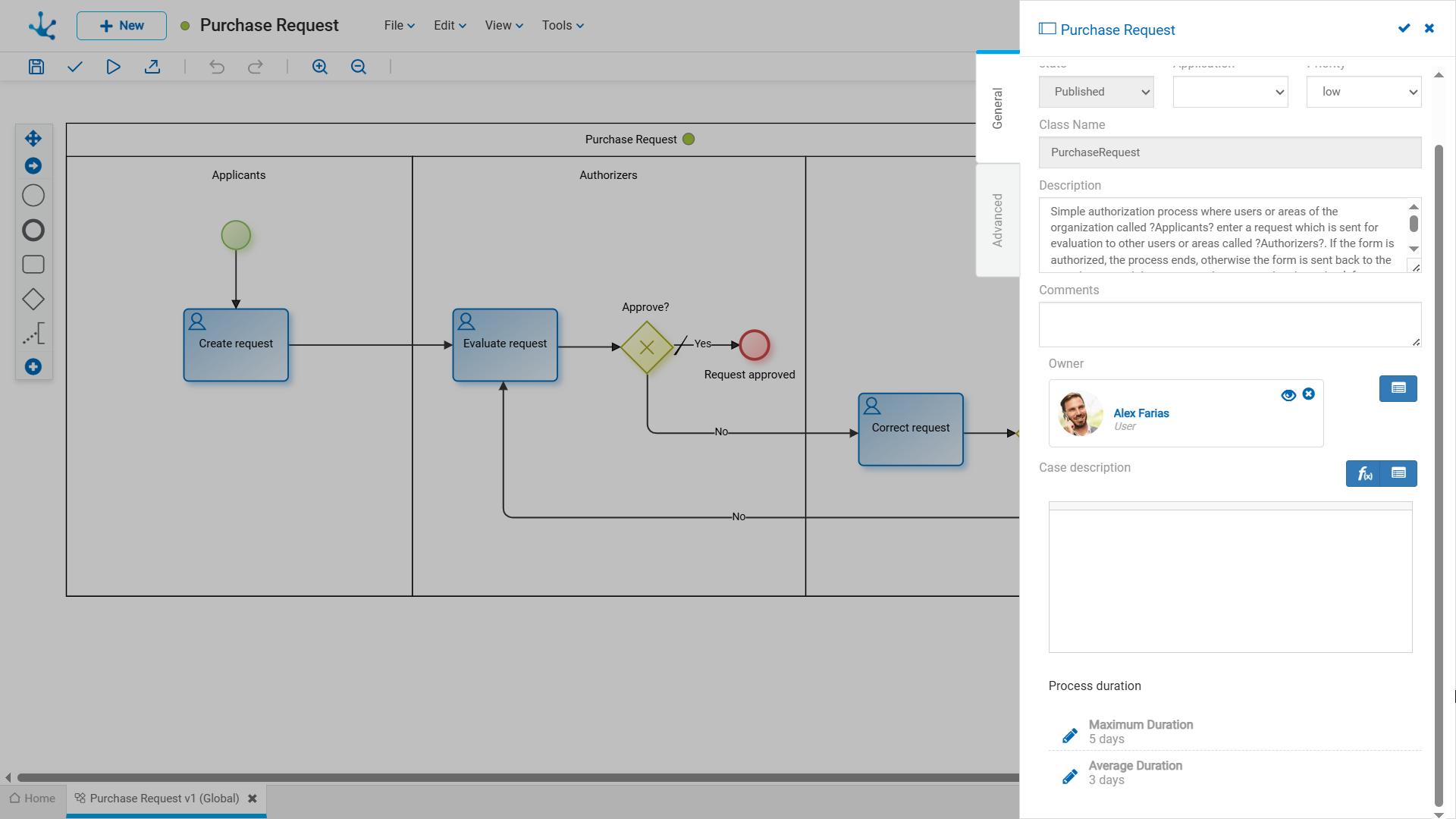Click the validate checkmark toolbar icon
Screen dimensions: 1456x819
[74, 67]
